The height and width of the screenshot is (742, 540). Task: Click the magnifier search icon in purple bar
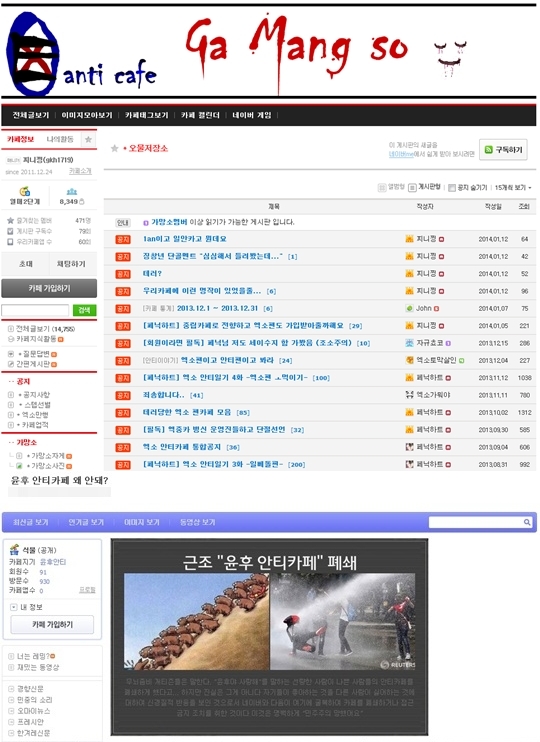click(527, 522)
